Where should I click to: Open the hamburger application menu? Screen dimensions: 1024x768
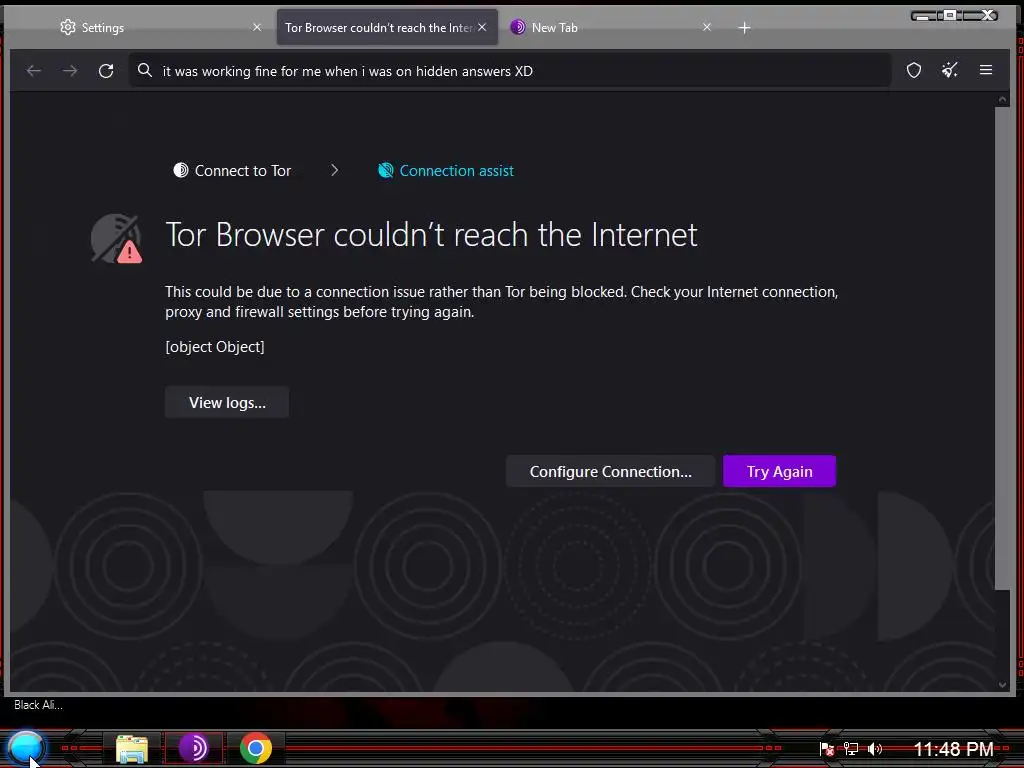[x=986, y=70]
